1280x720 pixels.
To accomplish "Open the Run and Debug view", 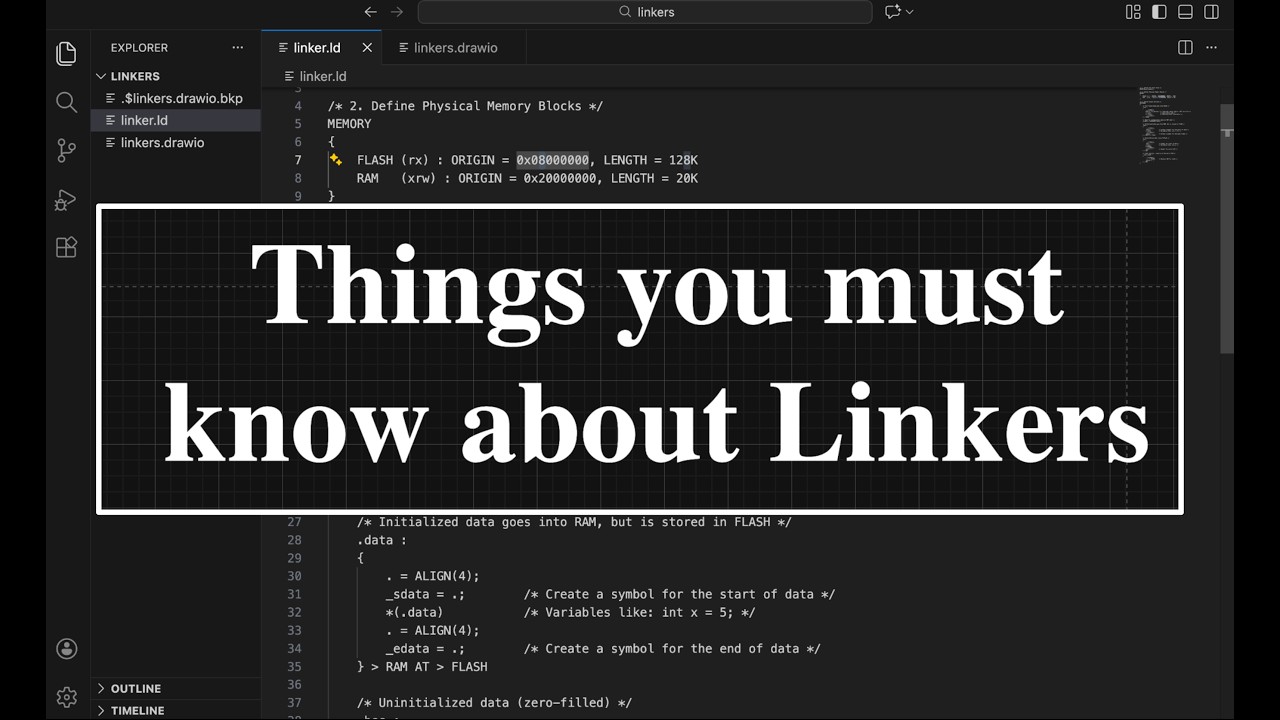I will point(66,199).
